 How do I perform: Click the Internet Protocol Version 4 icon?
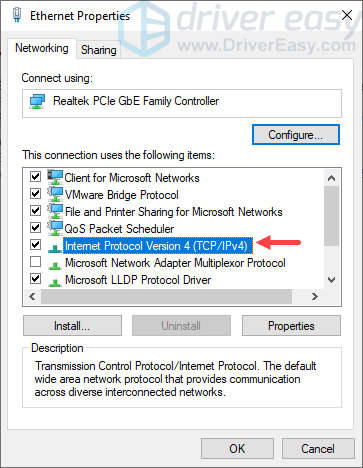tap(55, 248)
